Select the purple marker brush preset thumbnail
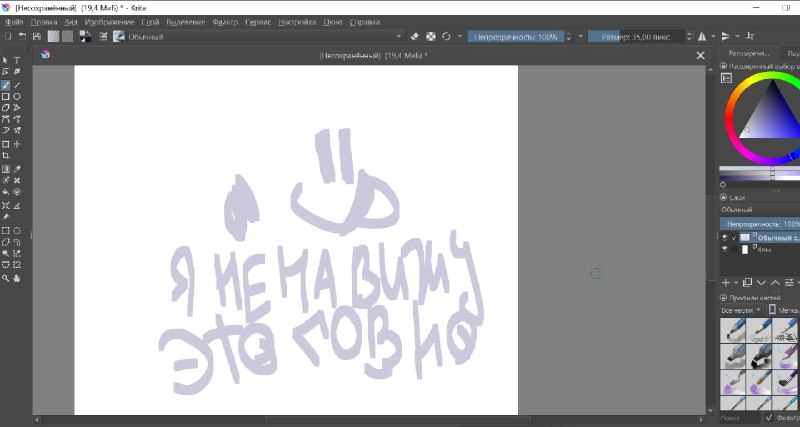800x427 pixels. coord(786,356)
